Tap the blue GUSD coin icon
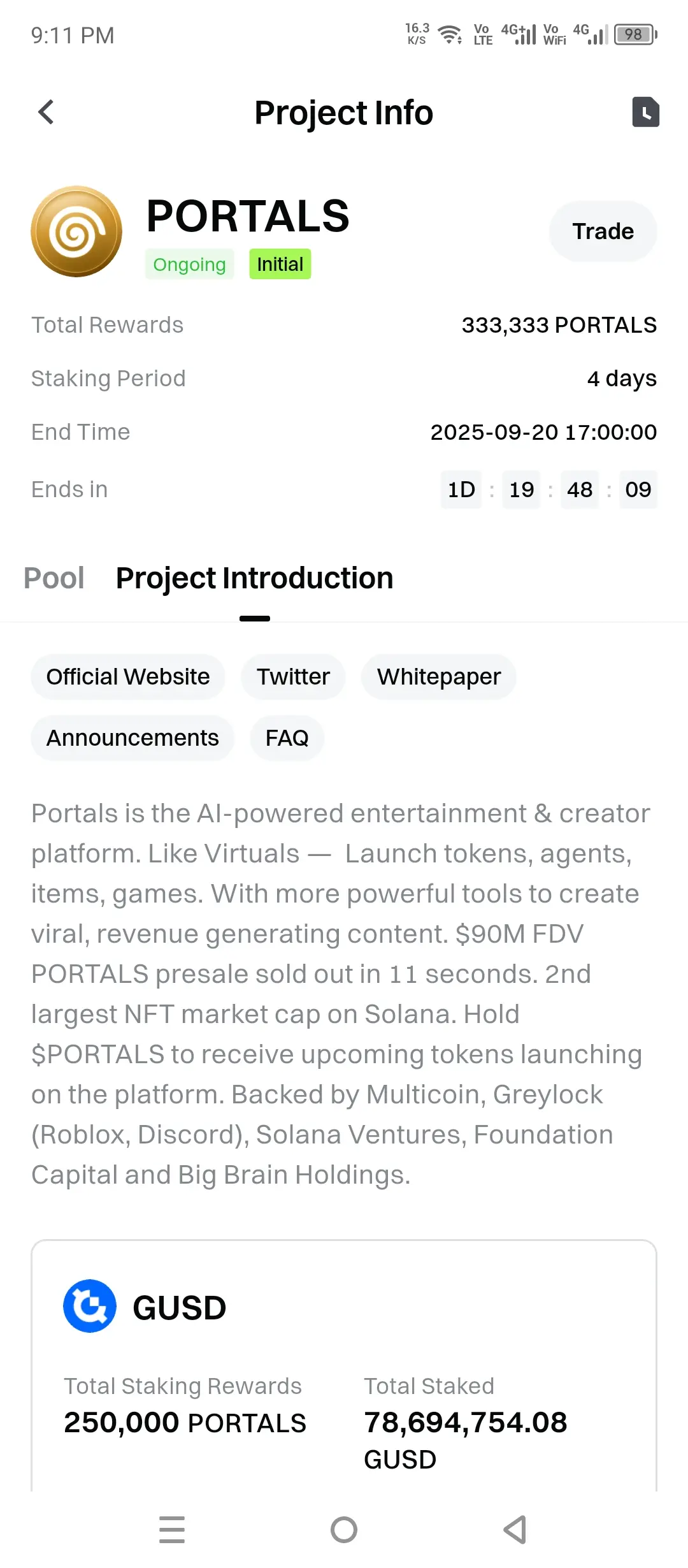This screenshot has height=1568, width=688. click(x=90, y=1306)
